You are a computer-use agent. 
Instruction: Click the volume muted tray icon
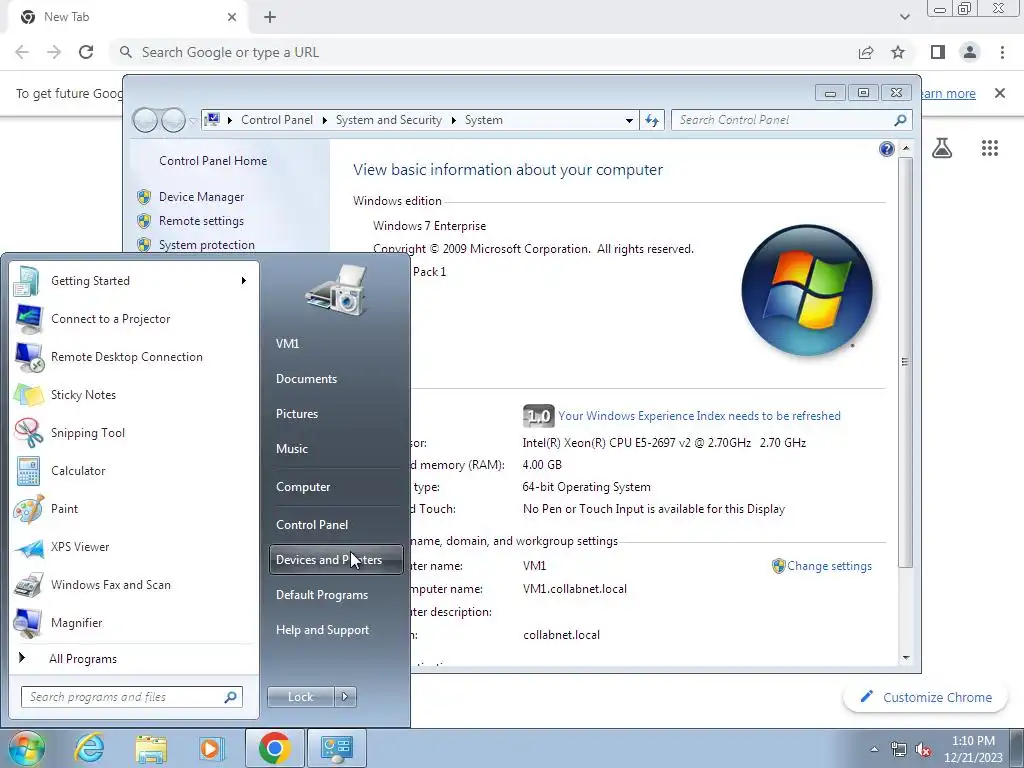(x=923, y=749)
